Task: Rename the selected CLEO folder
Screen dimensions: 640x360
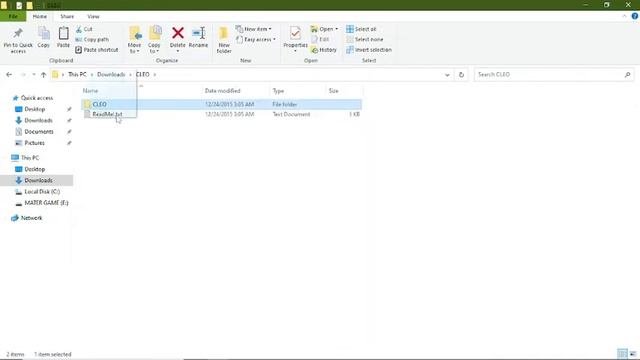Action: 198,38
